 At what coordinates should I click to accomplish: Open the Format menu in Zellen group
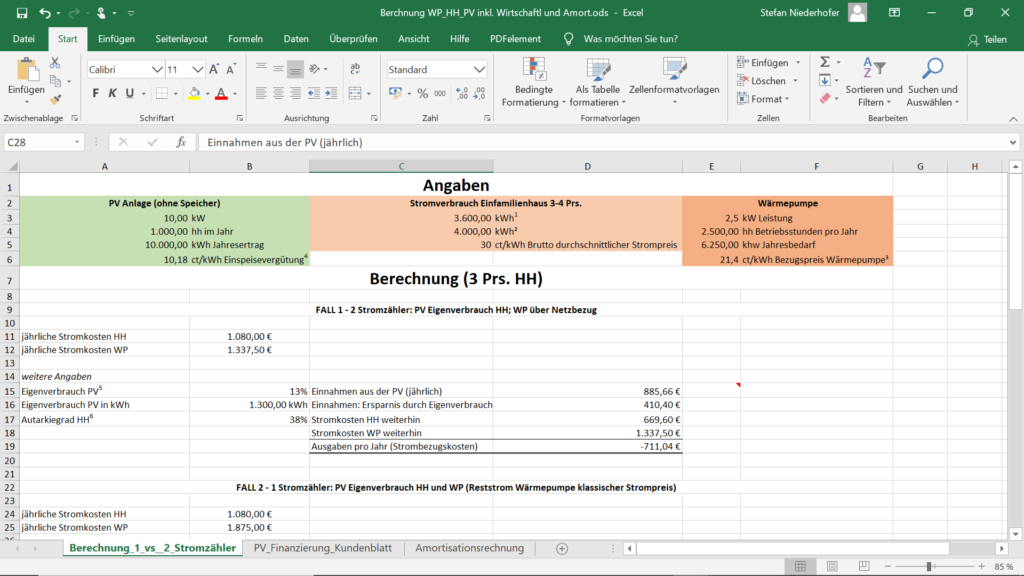[763, 99]
